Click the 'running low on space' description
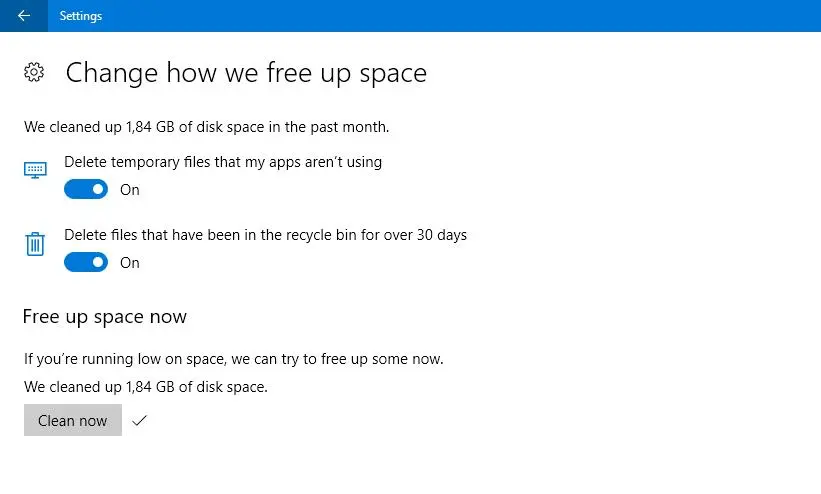Screen dimensions: 821x494 pyautogui.click(x=234, y=359)
